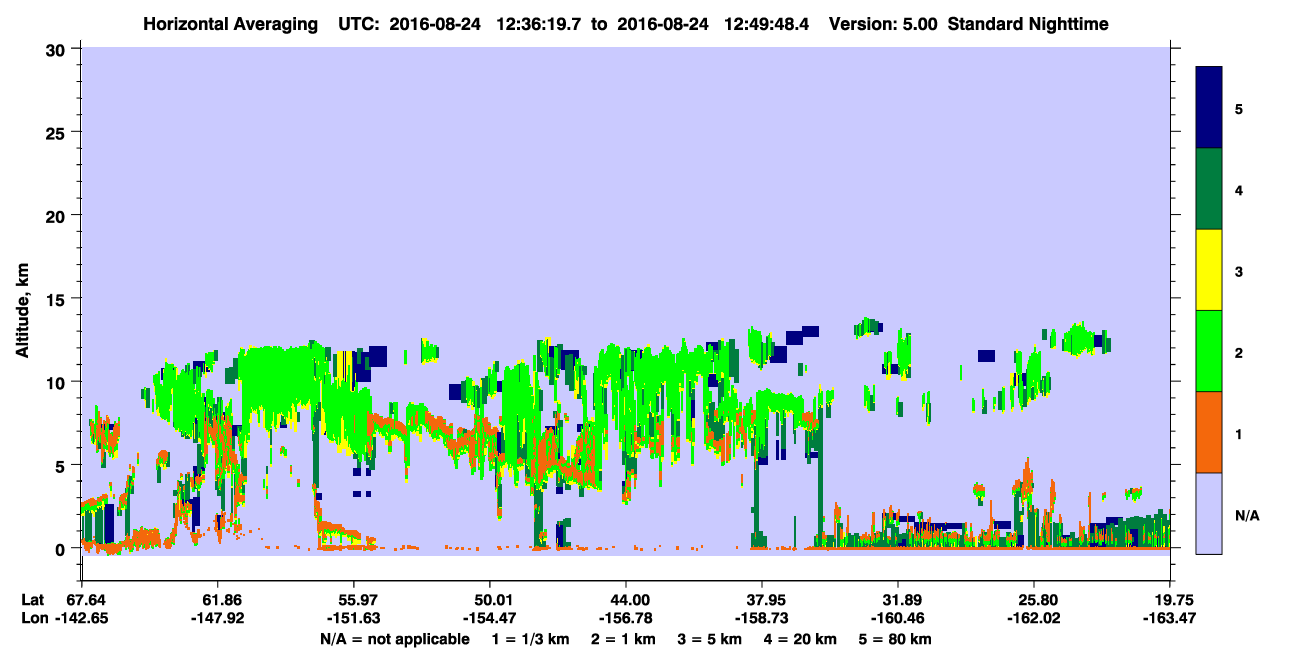Click the dark blue colorbar segment labeled 5

click(x=1209, y=108)
